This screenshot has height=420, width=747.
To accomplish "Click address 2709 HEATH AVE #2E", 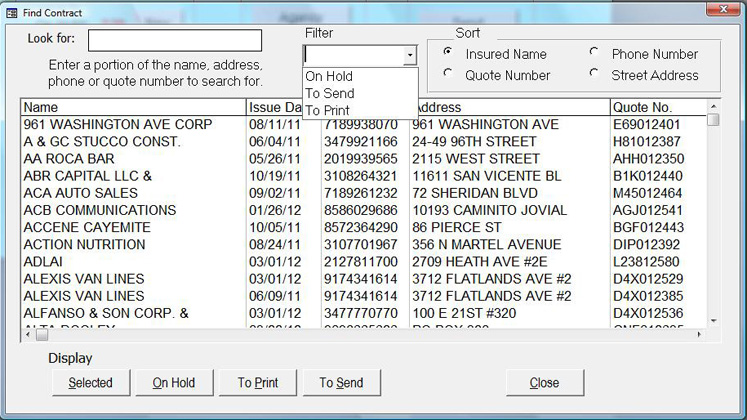I will 480,262.
